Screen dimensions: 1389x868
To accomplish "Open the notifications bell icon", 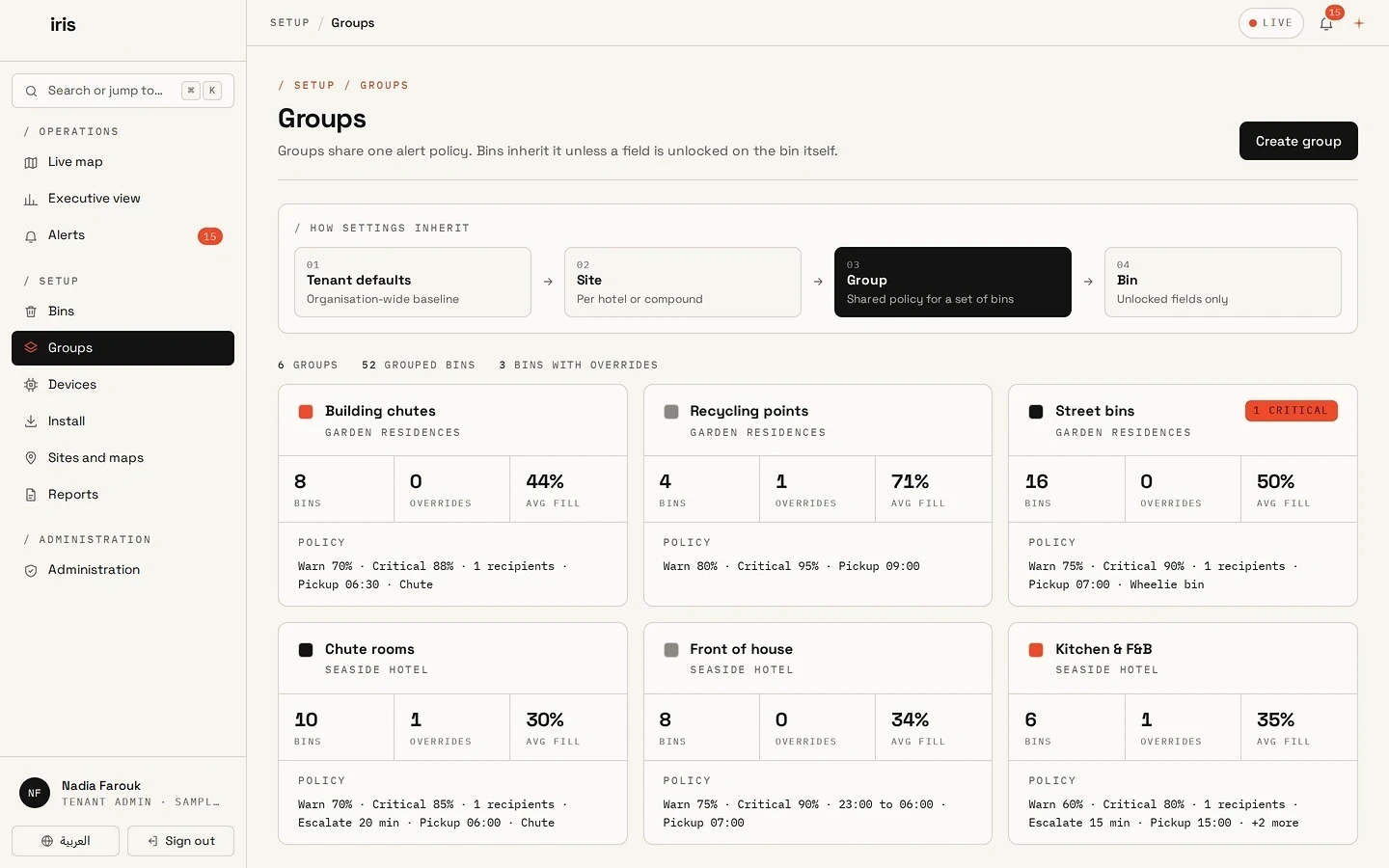I will [1326, 23].
